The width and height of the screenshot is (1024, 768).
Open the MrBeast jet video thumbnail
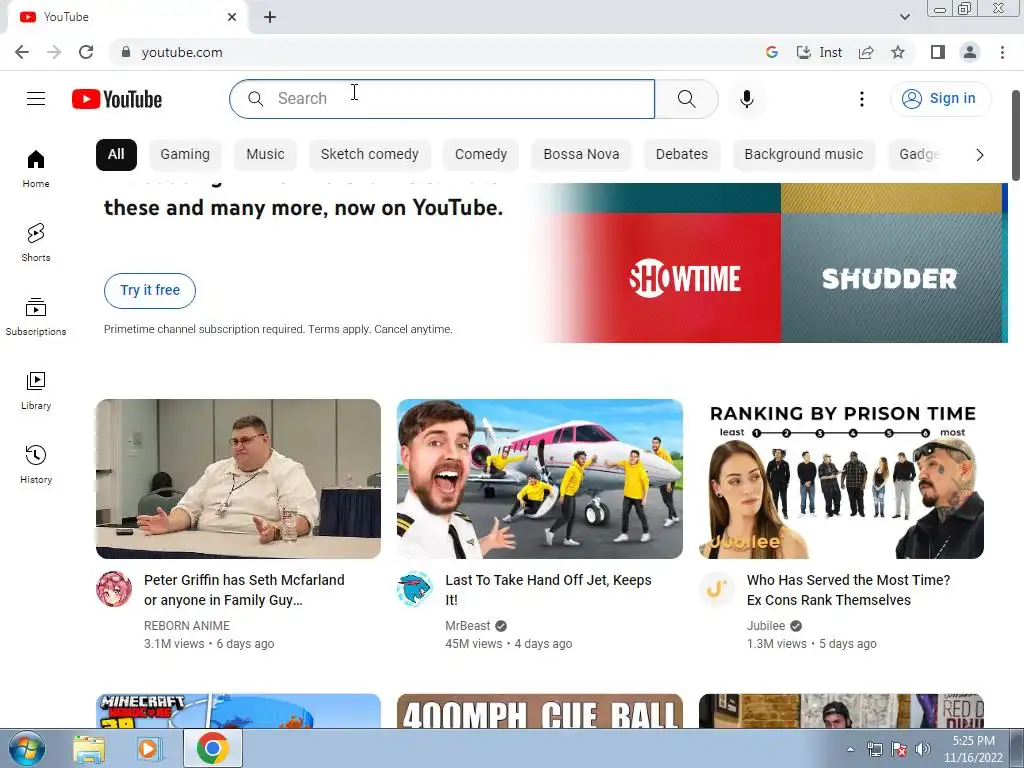[539, 479]
